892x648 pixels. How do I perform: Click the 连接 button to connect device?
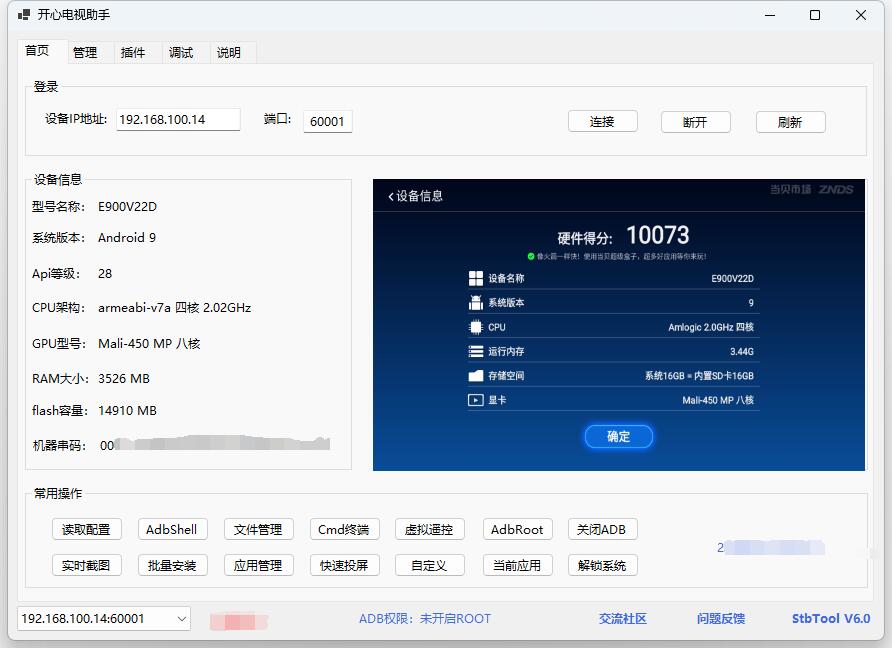602,121
